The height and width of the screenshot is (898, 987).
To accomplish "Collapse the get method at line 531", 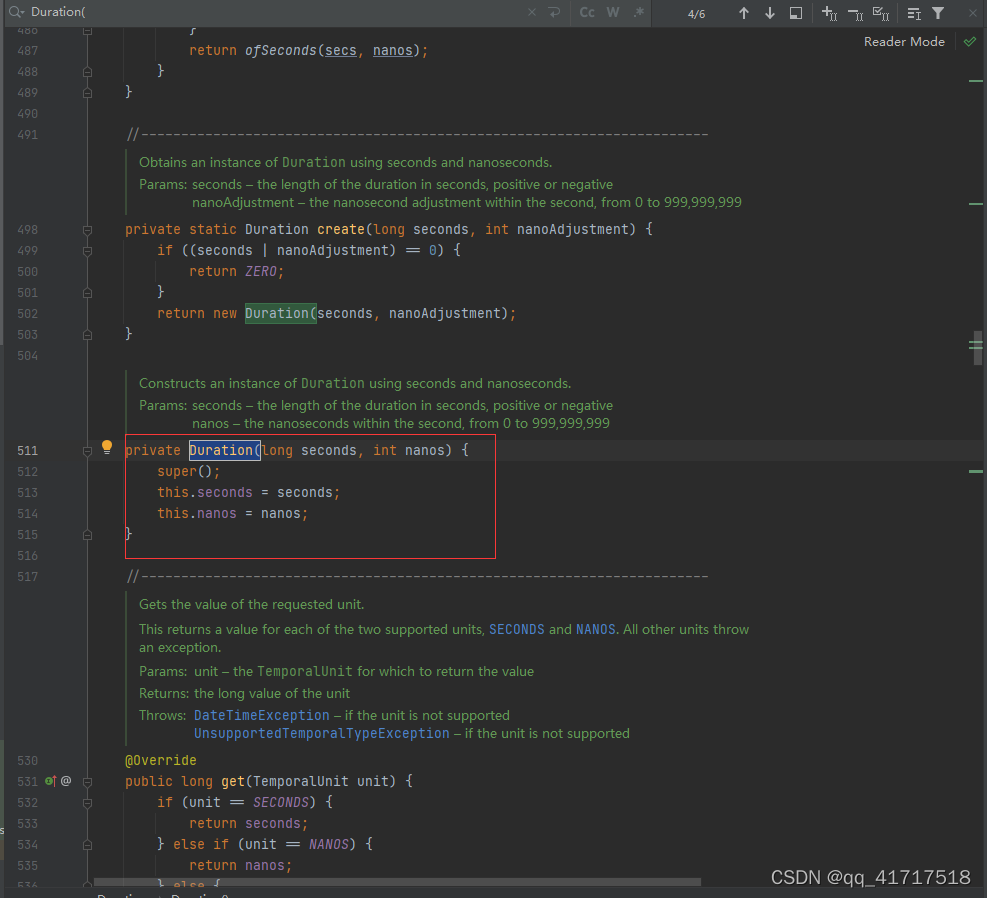I will point(87,782).
